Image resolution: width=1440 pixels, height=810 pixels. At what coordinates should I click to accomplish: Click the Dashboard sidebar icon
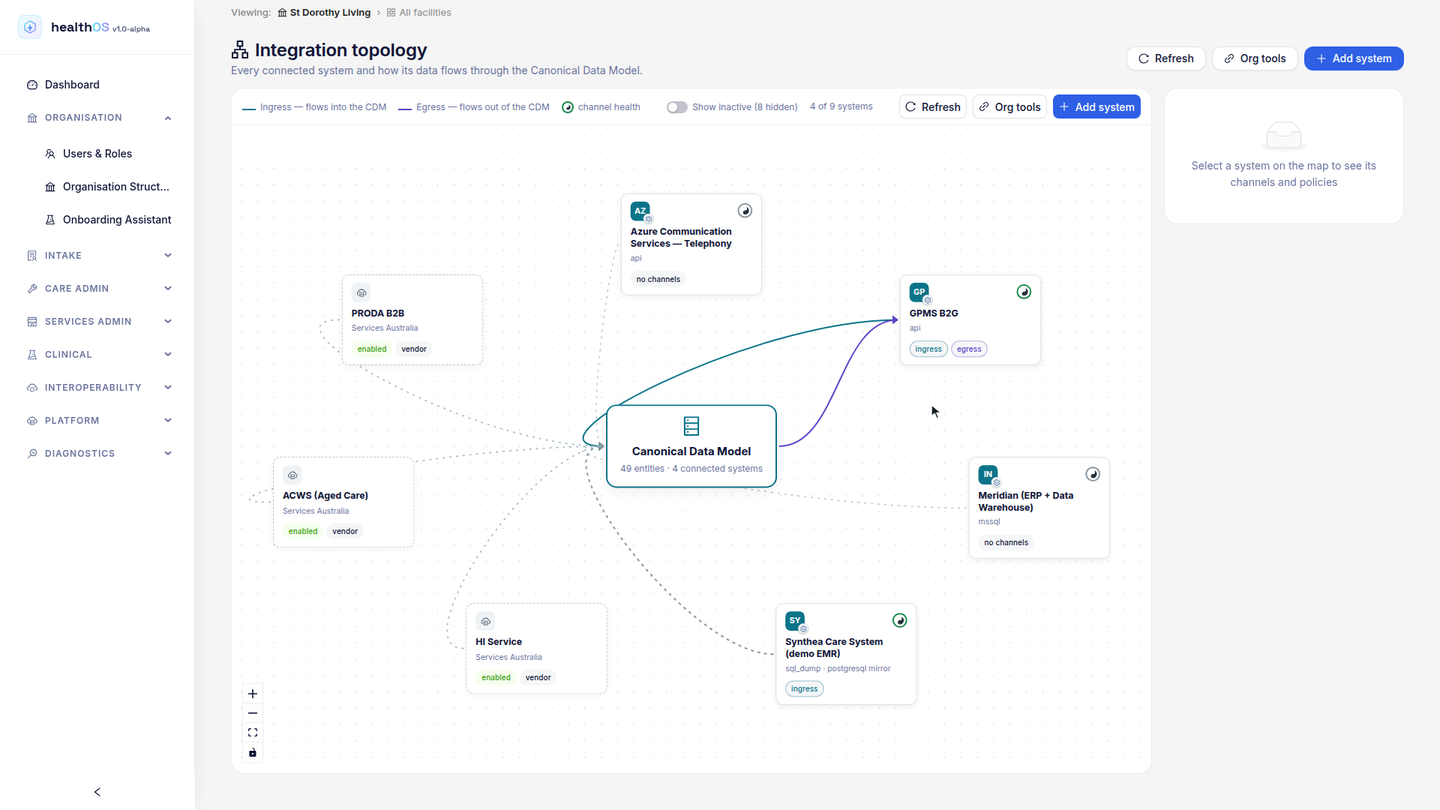click(32, 85)
